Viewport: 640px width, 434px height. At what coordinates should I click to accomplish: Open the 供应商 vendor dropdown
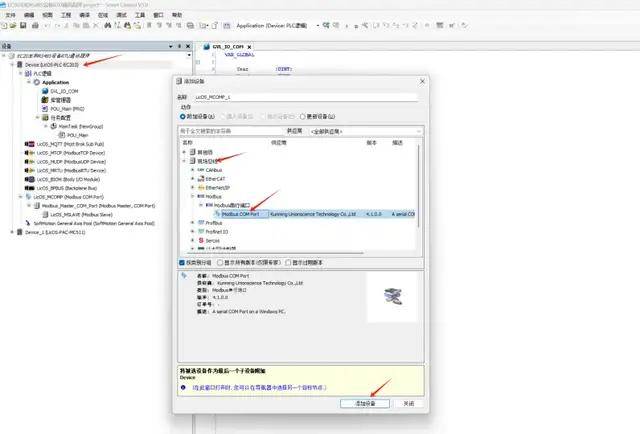(360, 130)
